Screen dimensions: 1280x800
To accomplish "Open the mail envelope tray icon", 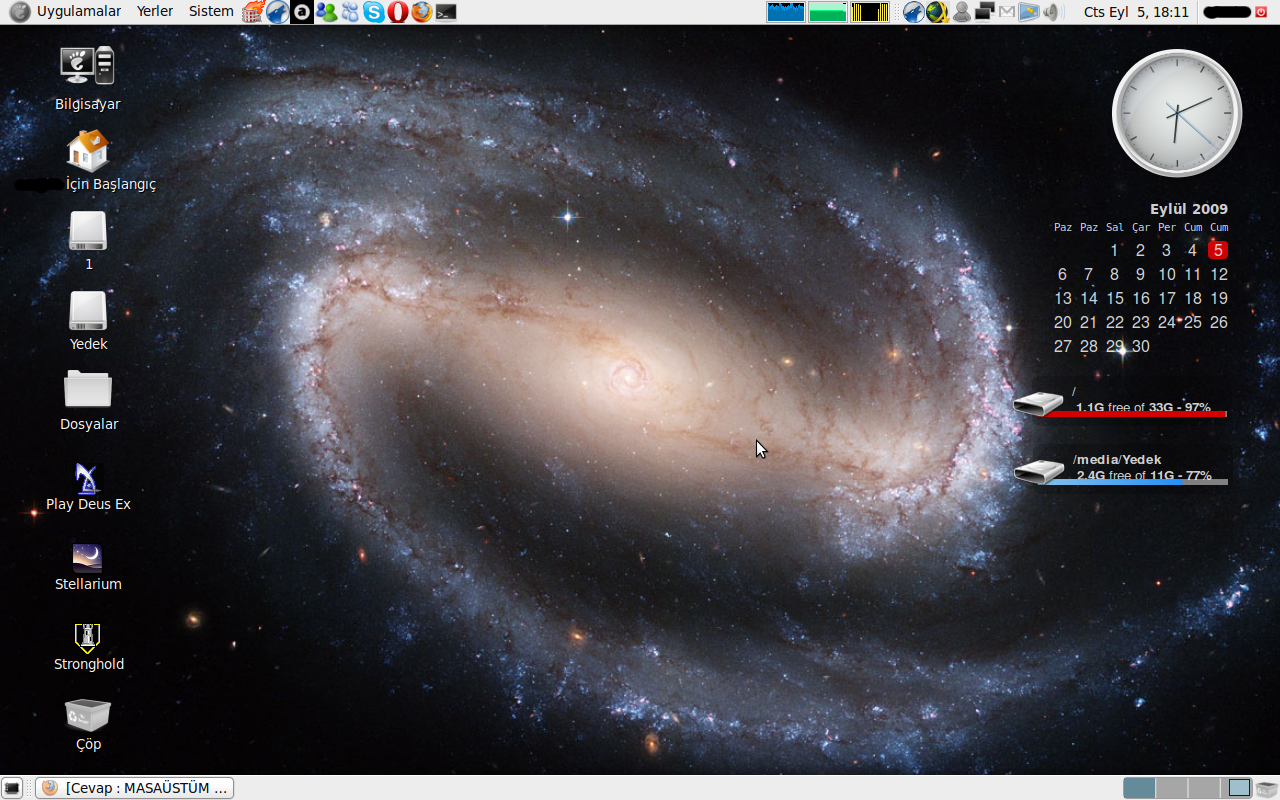I will pos(1006,12).
